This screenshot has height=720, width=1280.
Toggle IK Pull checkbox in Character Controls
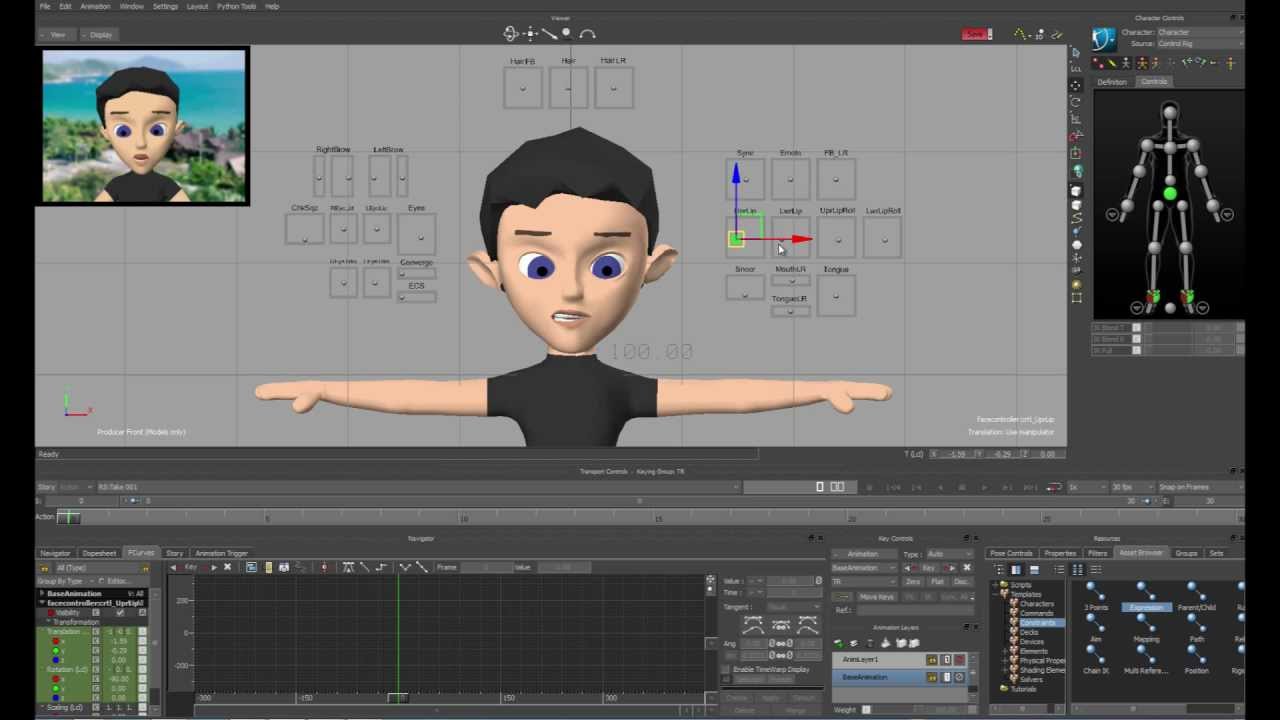point(1136,350)
